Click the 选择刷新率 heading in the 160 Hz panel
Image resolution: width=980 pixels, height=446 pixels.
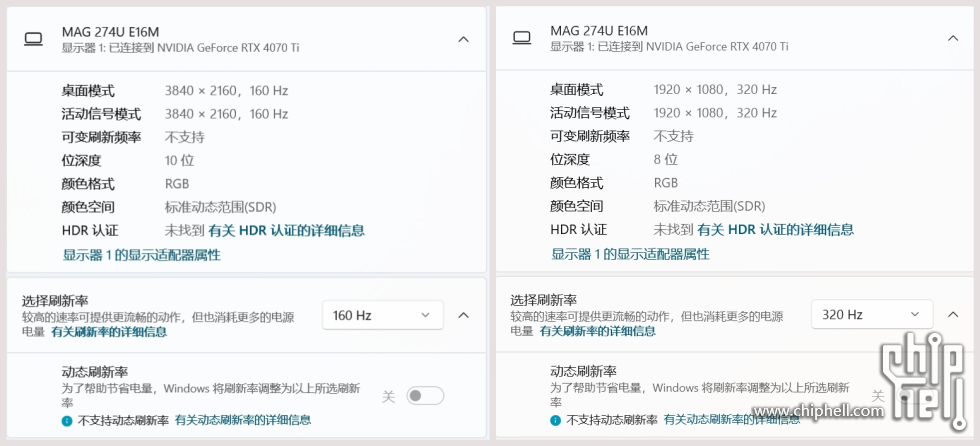click(x=55, y=301)
